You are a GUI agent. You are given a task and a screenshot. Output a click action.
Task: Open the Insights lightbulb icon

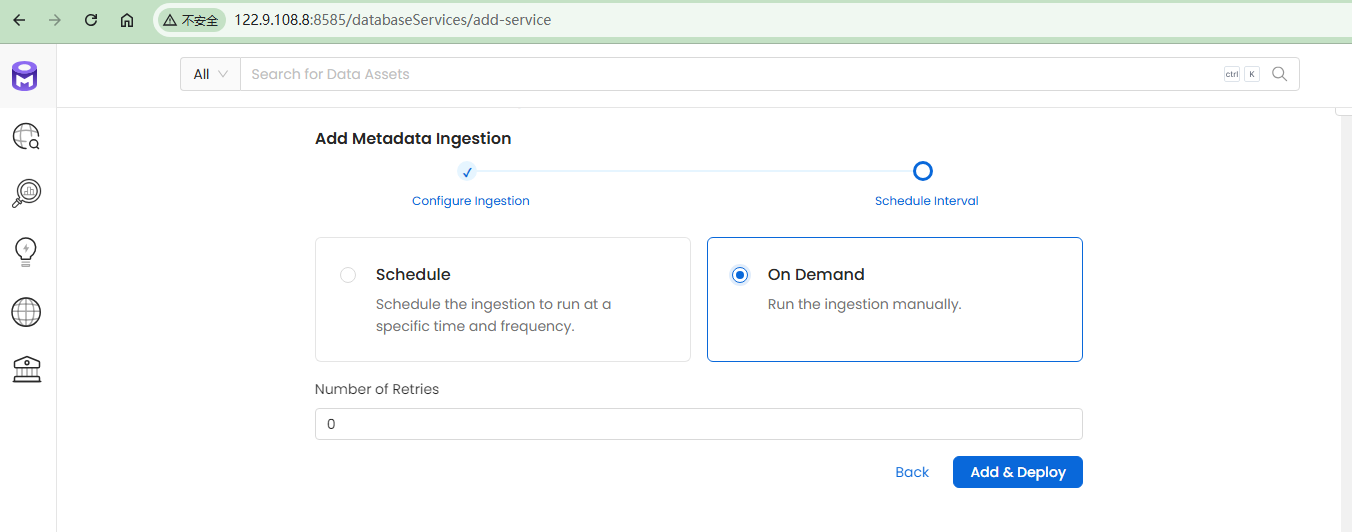26,251
